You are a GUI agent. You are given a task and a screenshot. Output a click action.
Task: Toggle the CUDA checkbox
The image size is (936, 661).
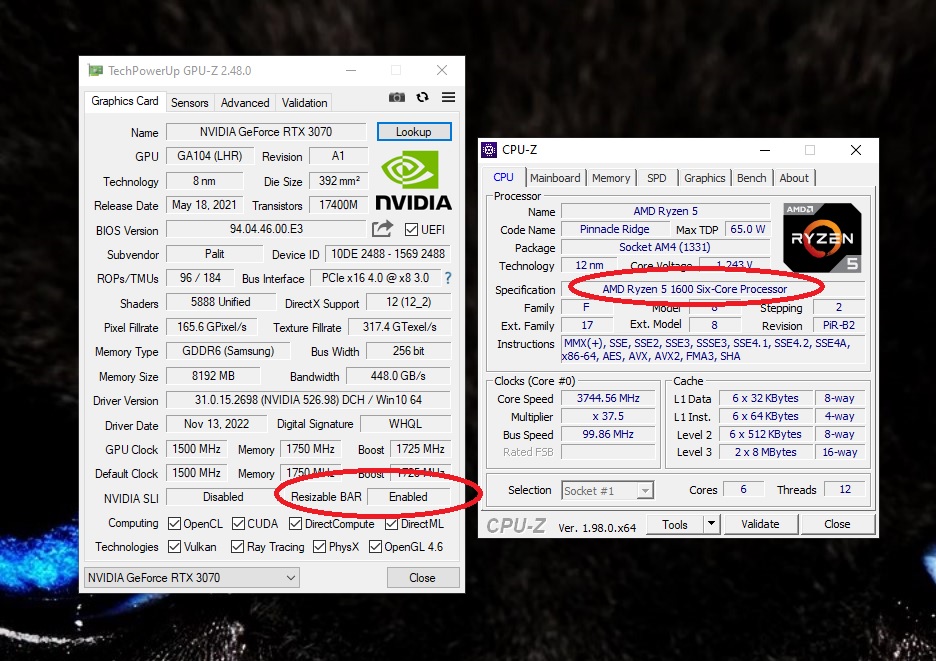[x=238, y=524]
